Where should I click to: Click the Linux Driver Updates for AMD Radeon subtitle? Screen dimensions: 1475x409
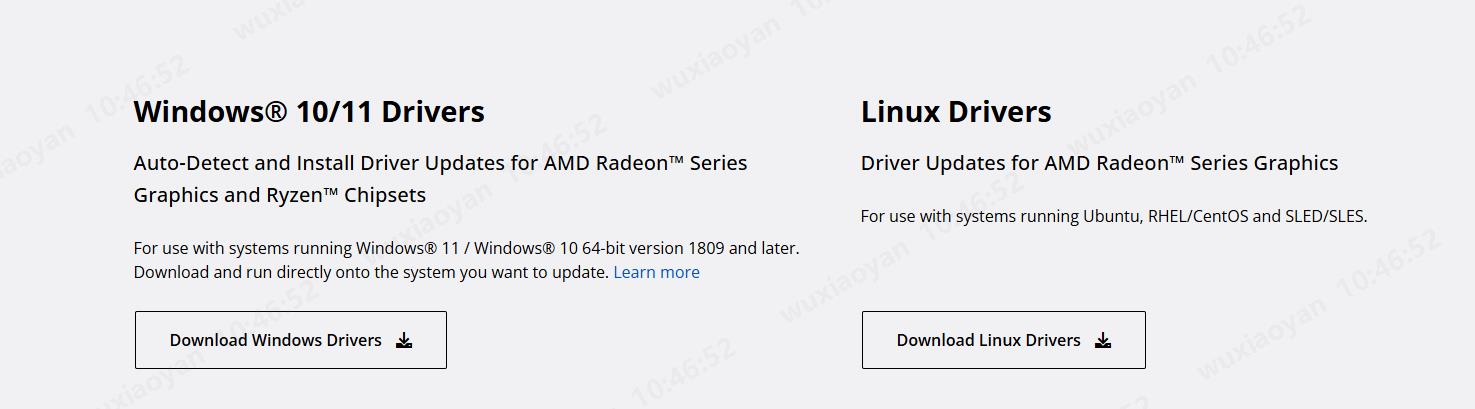[x=1098, y=163]
